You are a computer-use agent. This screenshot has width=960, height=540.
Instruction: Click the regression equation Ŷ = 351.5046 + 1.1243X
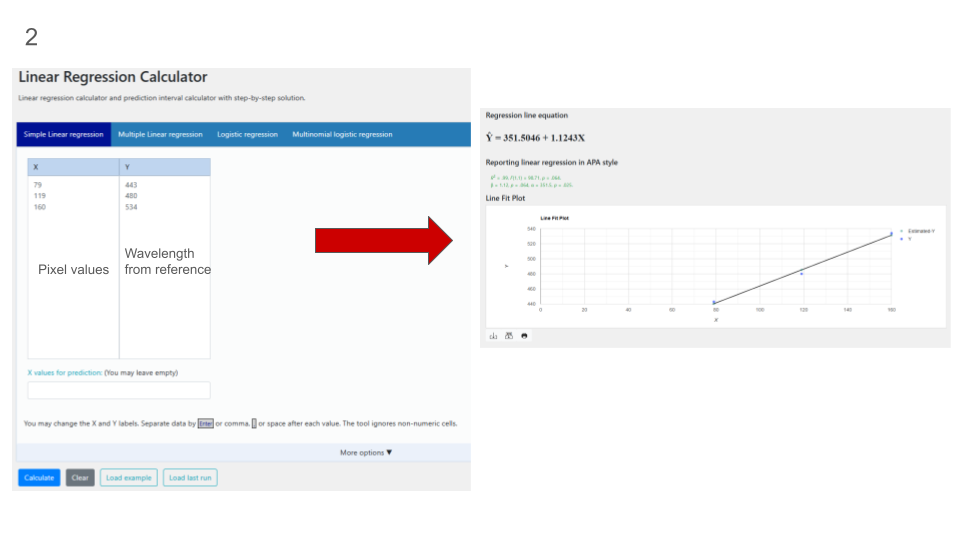pos(536,138)
